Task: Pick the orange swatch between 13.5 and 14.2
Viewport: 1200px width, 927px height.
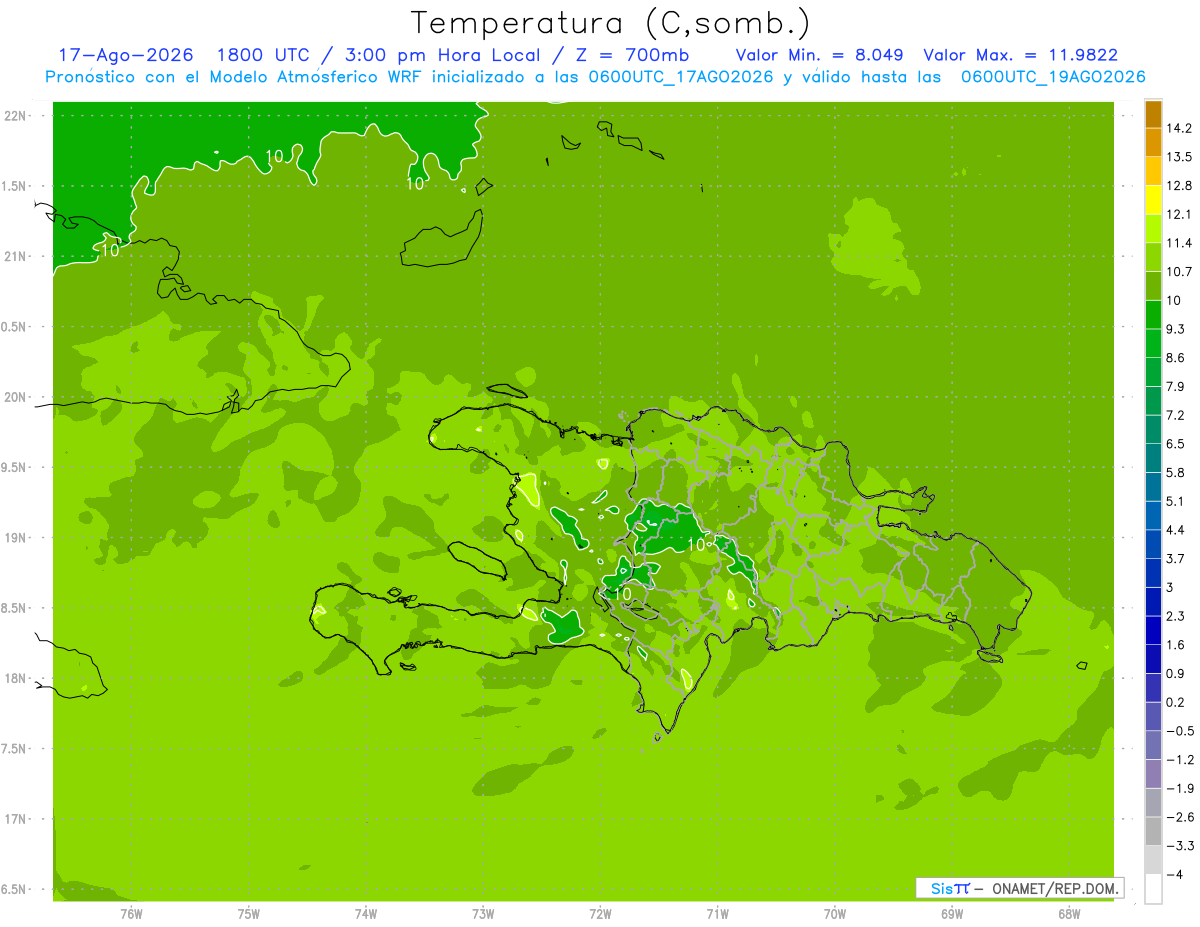Action: click(1153, 142)
